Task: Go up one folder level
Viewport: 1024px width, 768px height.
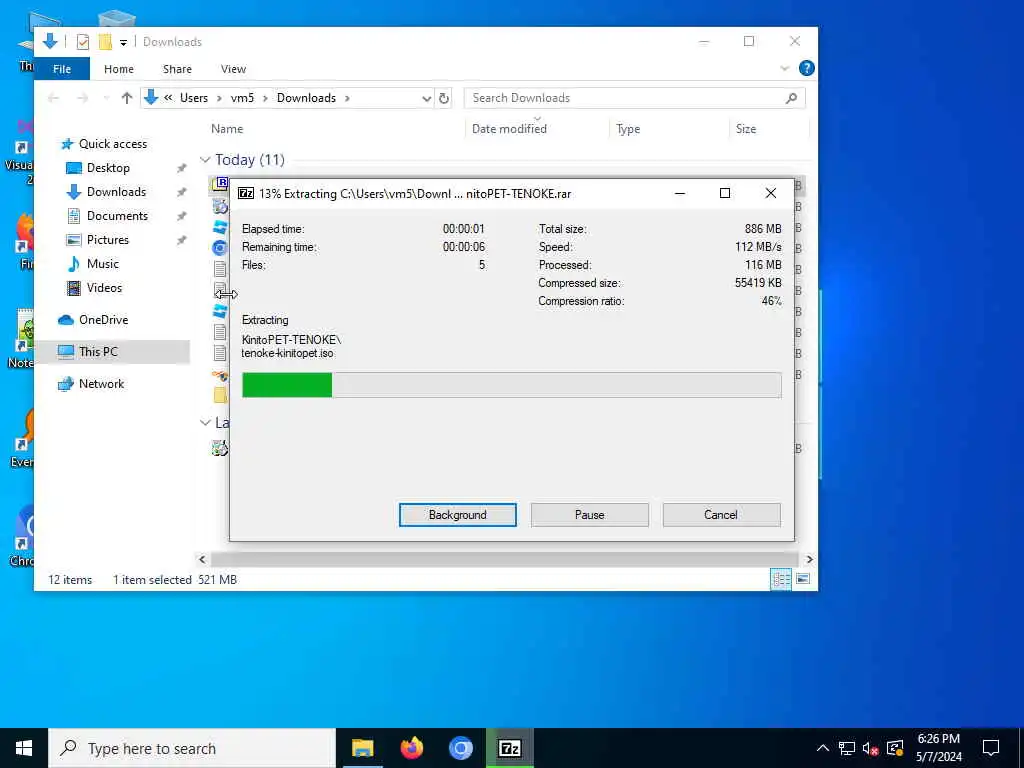Action: (127, 98)
